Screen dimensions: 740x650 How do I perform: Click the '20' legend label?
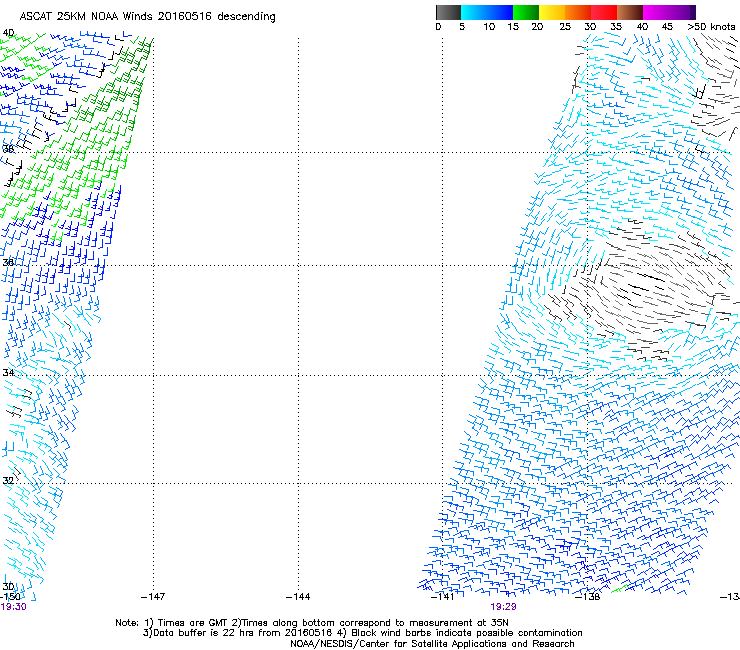[x=537, y=27]
